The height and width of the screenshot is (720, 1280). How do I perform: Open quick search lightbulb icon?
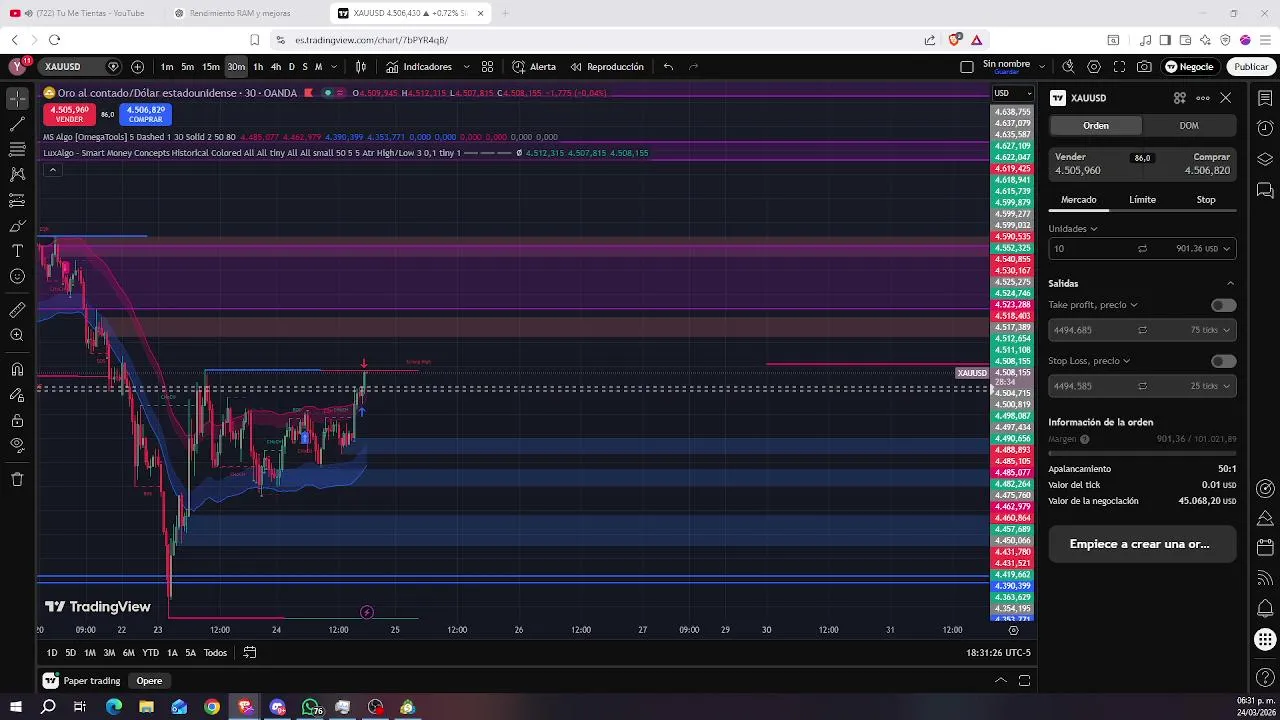coord(1068,67)
